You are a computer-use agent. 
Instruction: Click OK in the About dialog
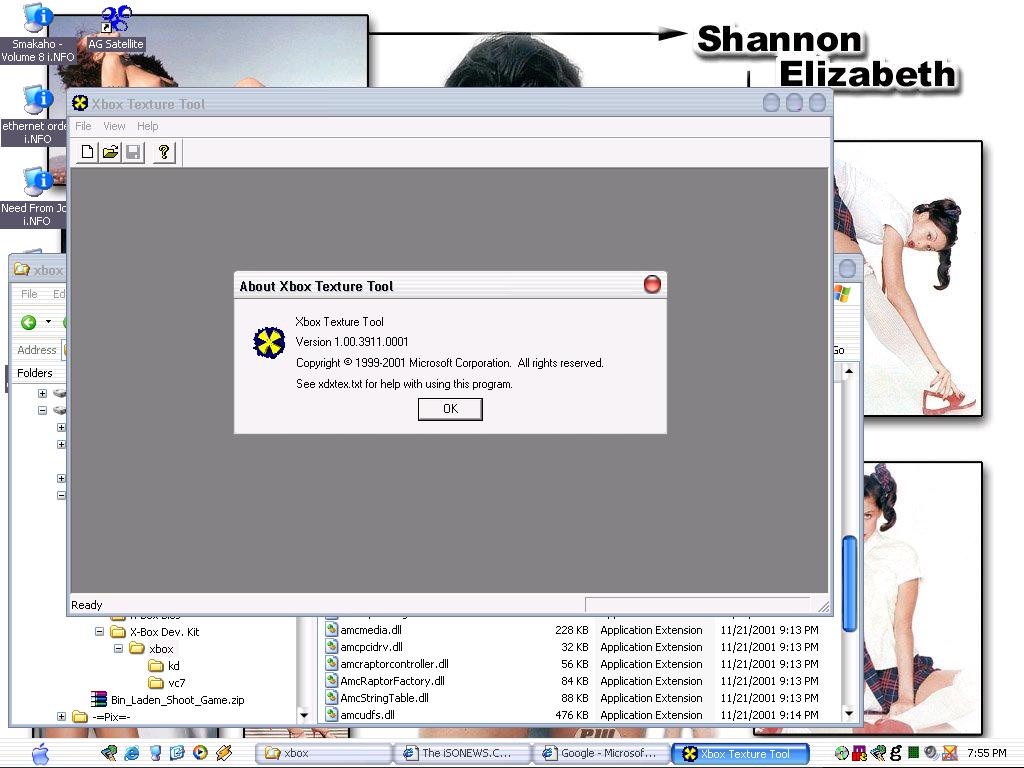point(450,409)
